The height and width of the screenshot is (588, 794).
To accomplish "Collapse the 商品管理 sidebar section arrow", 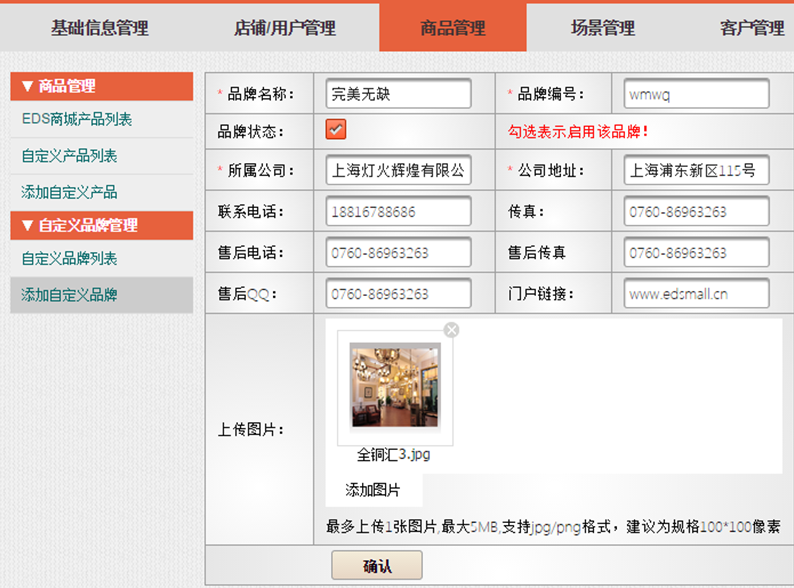I will [x=27, y=87].
